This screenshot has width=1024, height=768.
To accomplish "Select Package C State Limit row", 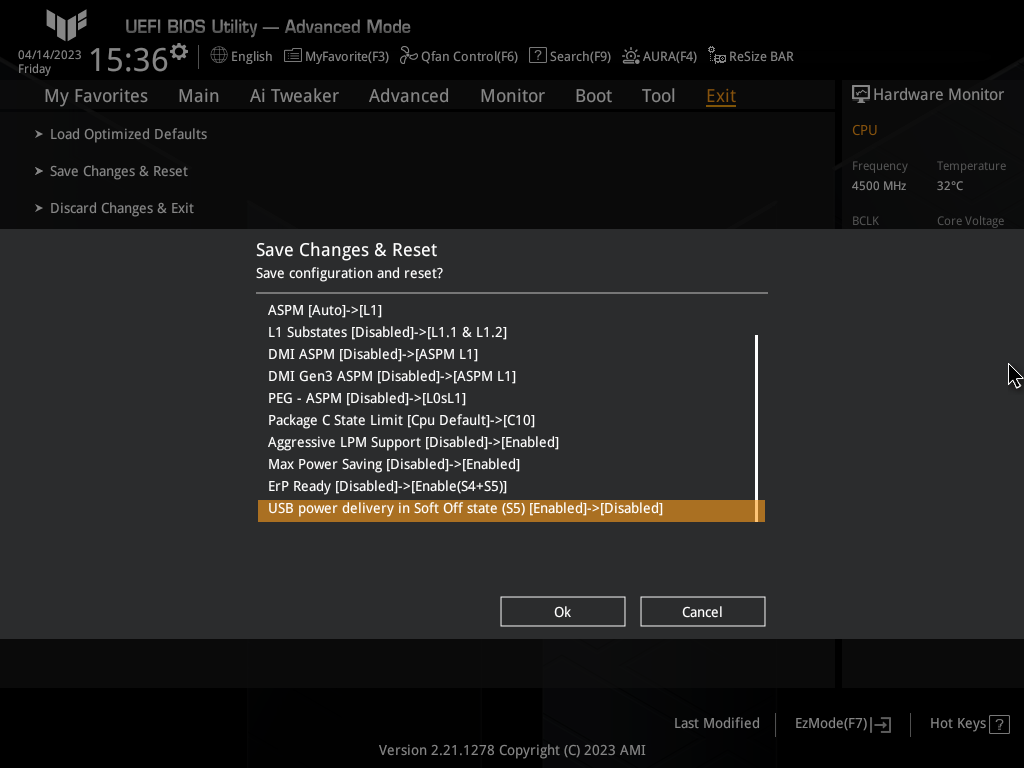I will (511, 420).
